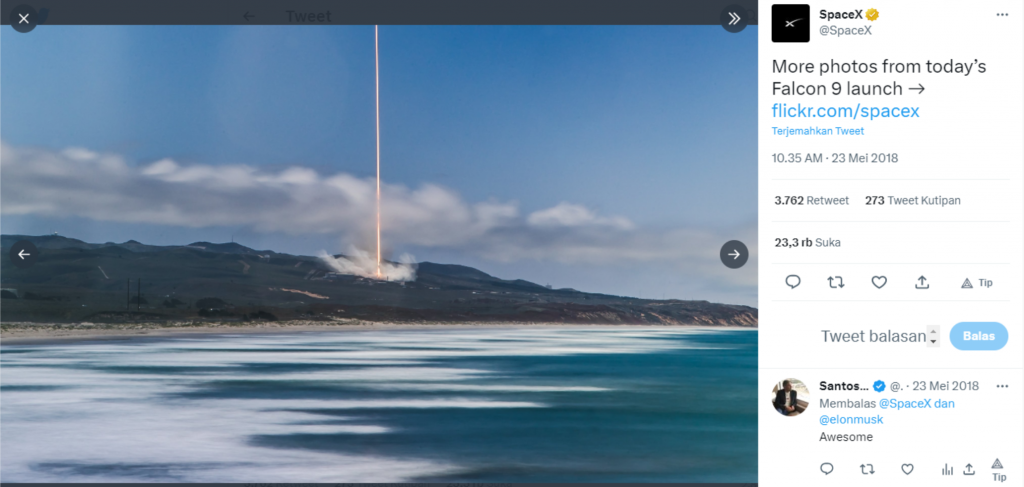Screen dimensions: 1024x487
Task: View the 273 Tweet Kutipan list
Action: click(x=912, y=200)
